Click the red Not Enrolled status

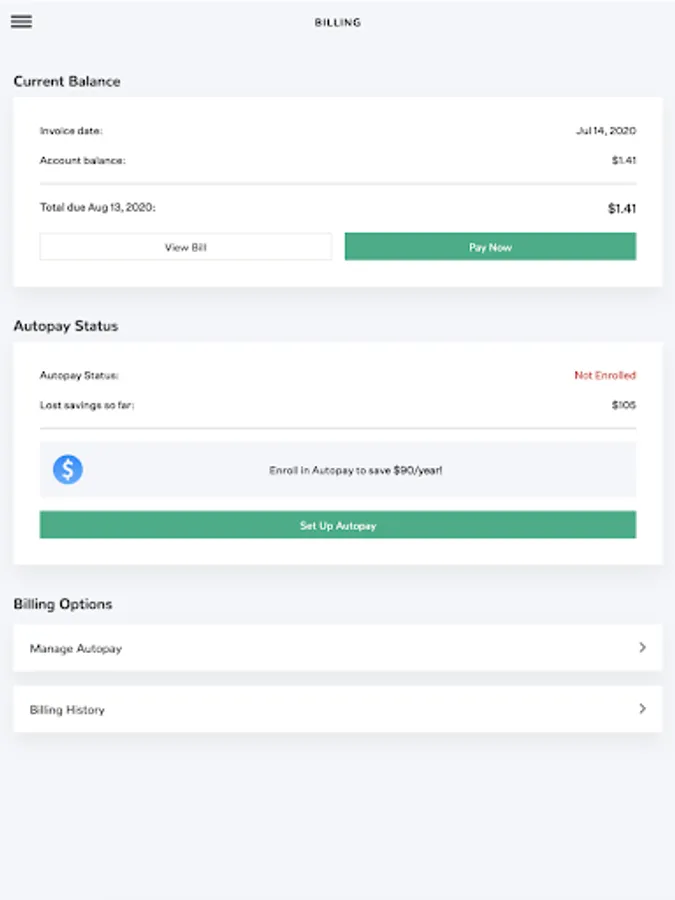tap(604, 376)
